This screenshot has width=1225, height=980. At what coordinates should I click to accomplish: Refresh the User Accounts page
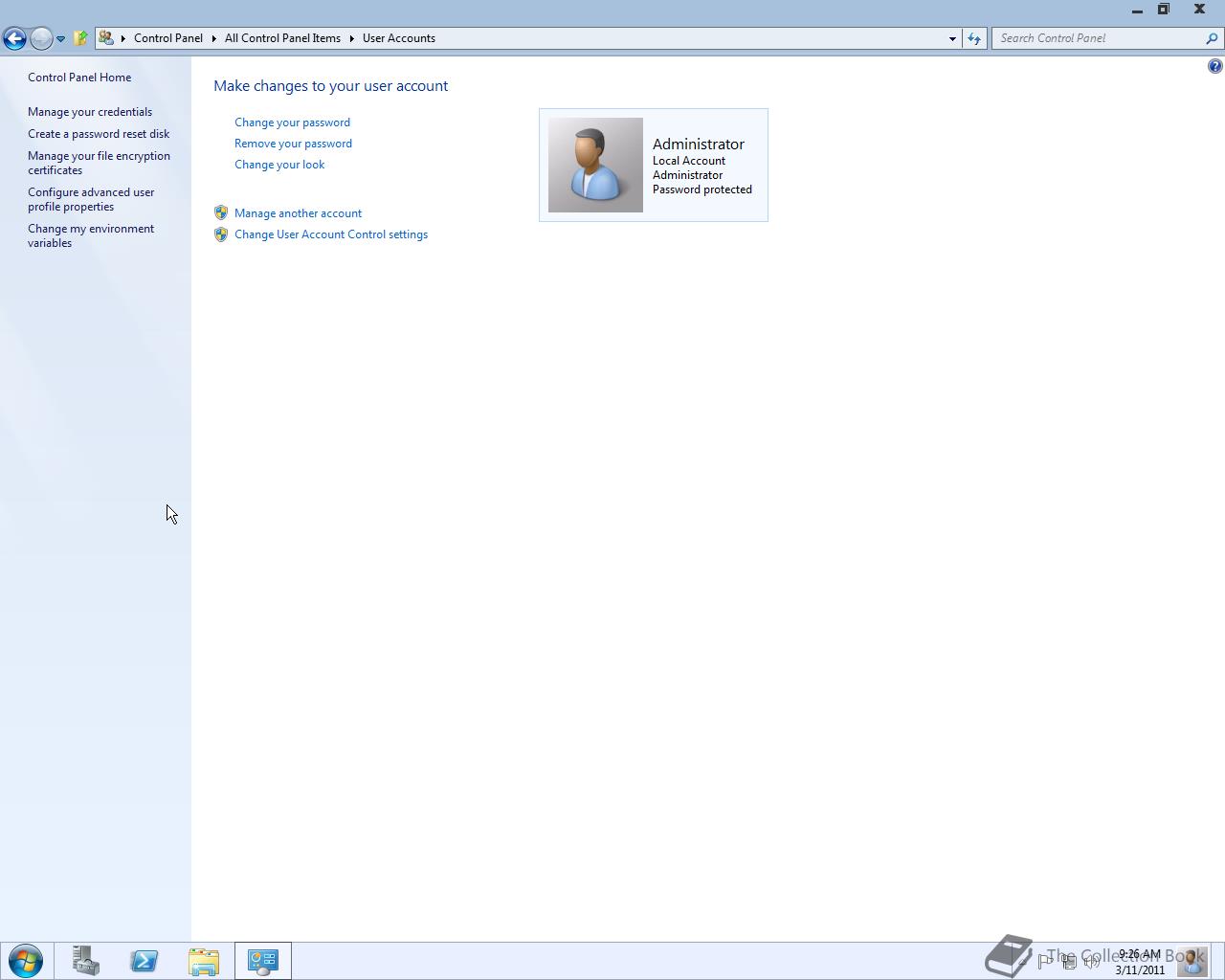tap(974, 38)
